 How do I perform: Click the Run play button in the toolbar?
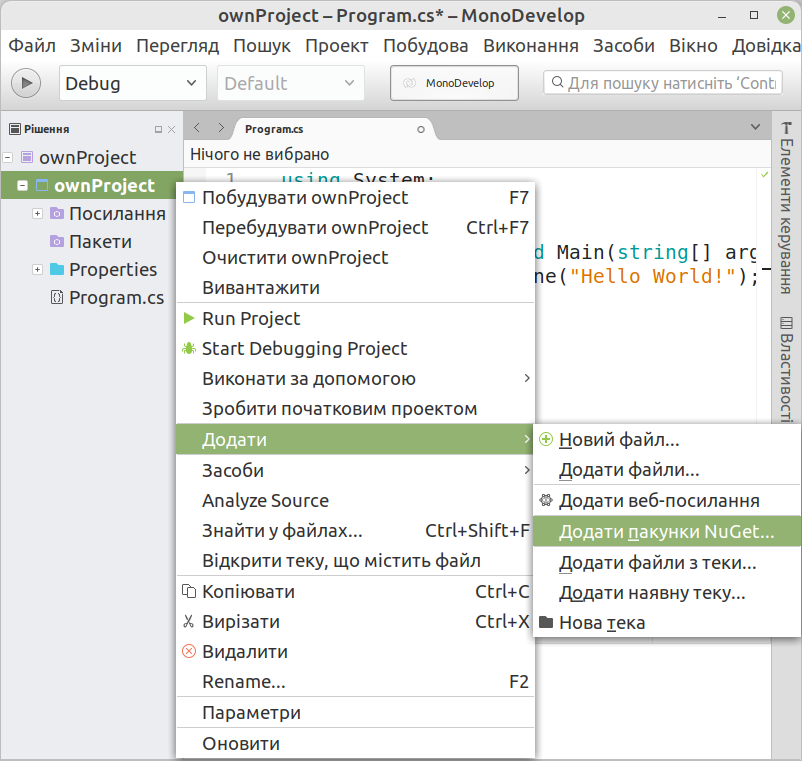pyautogui.click(x=26, y=83)
